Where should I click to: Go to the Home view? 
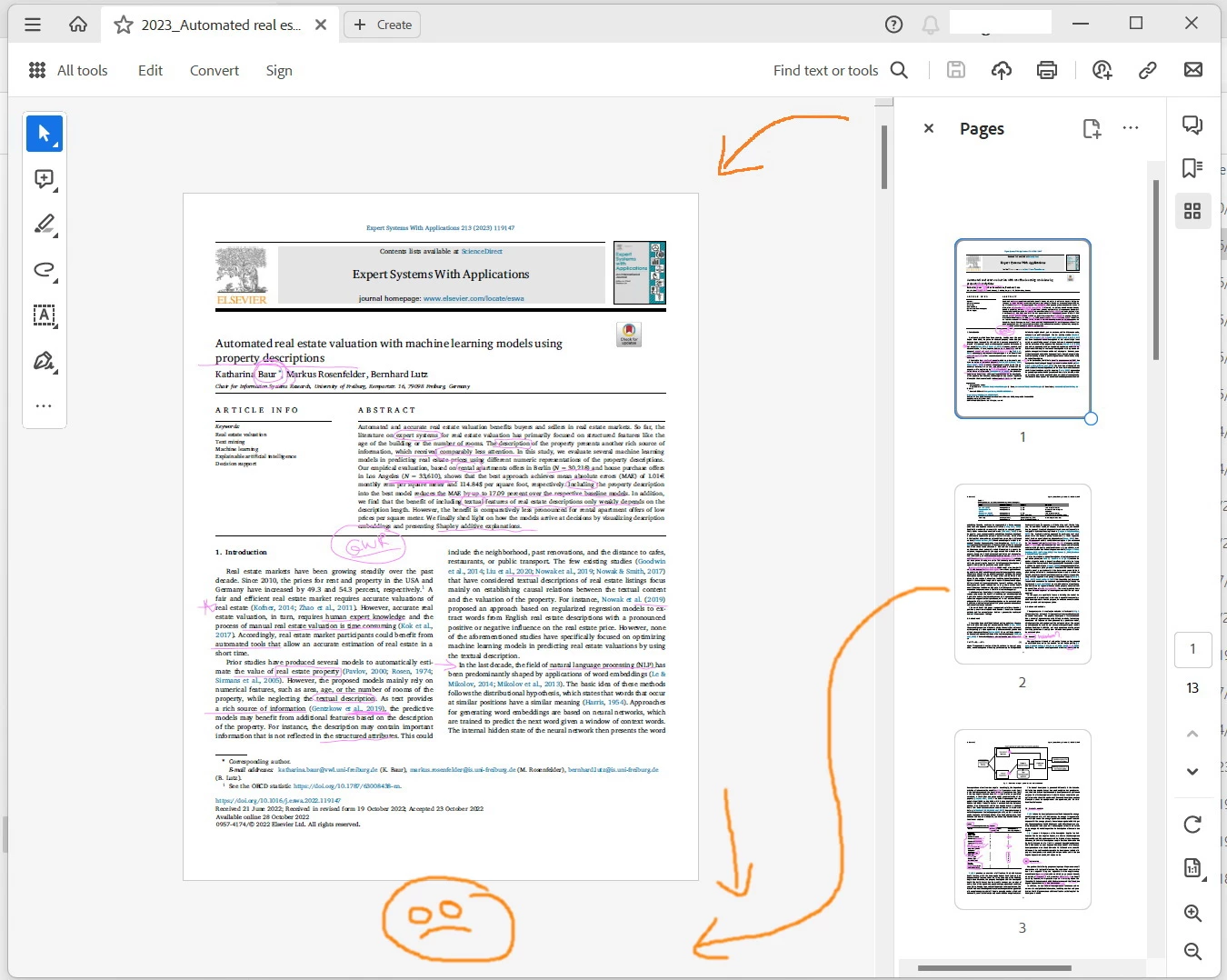pos(78,25)
